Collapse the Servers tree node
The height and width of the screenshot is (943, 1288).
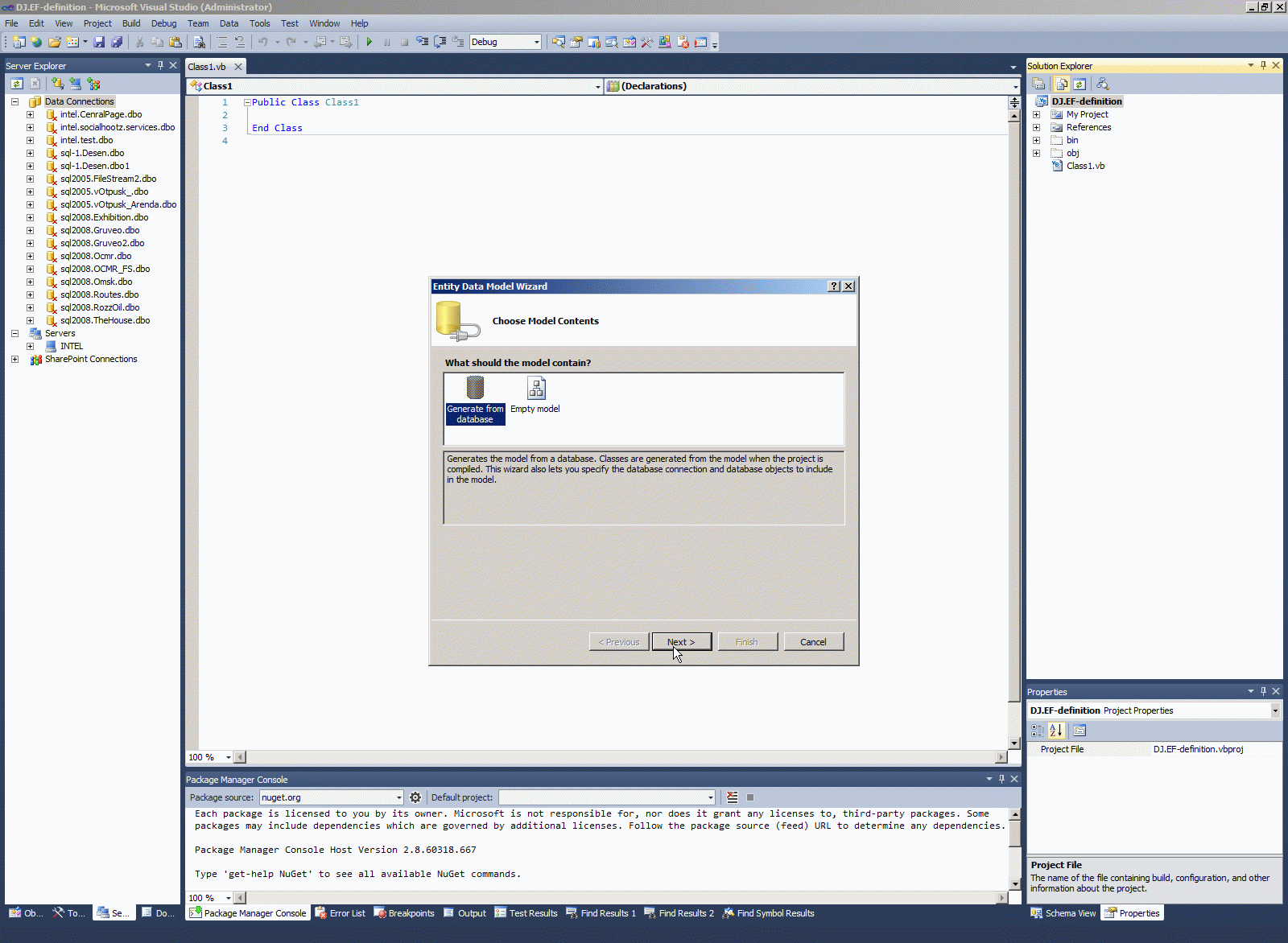click(x=14, y=333)
